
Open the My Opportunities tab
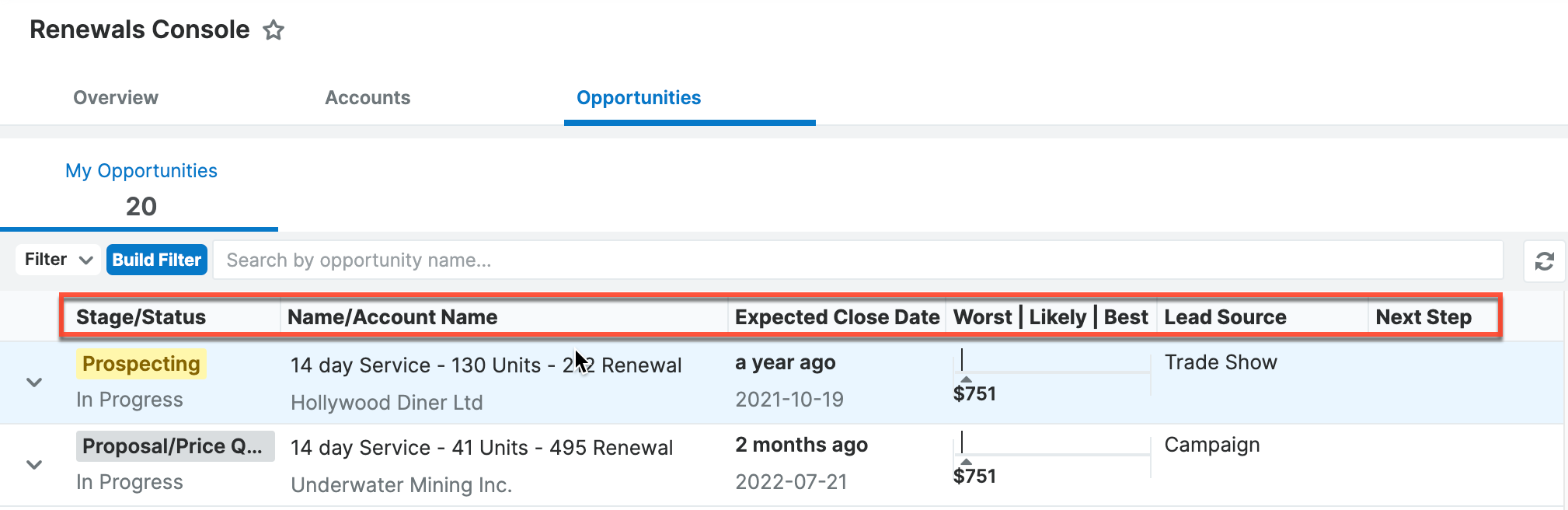click(x=141, y=189)
